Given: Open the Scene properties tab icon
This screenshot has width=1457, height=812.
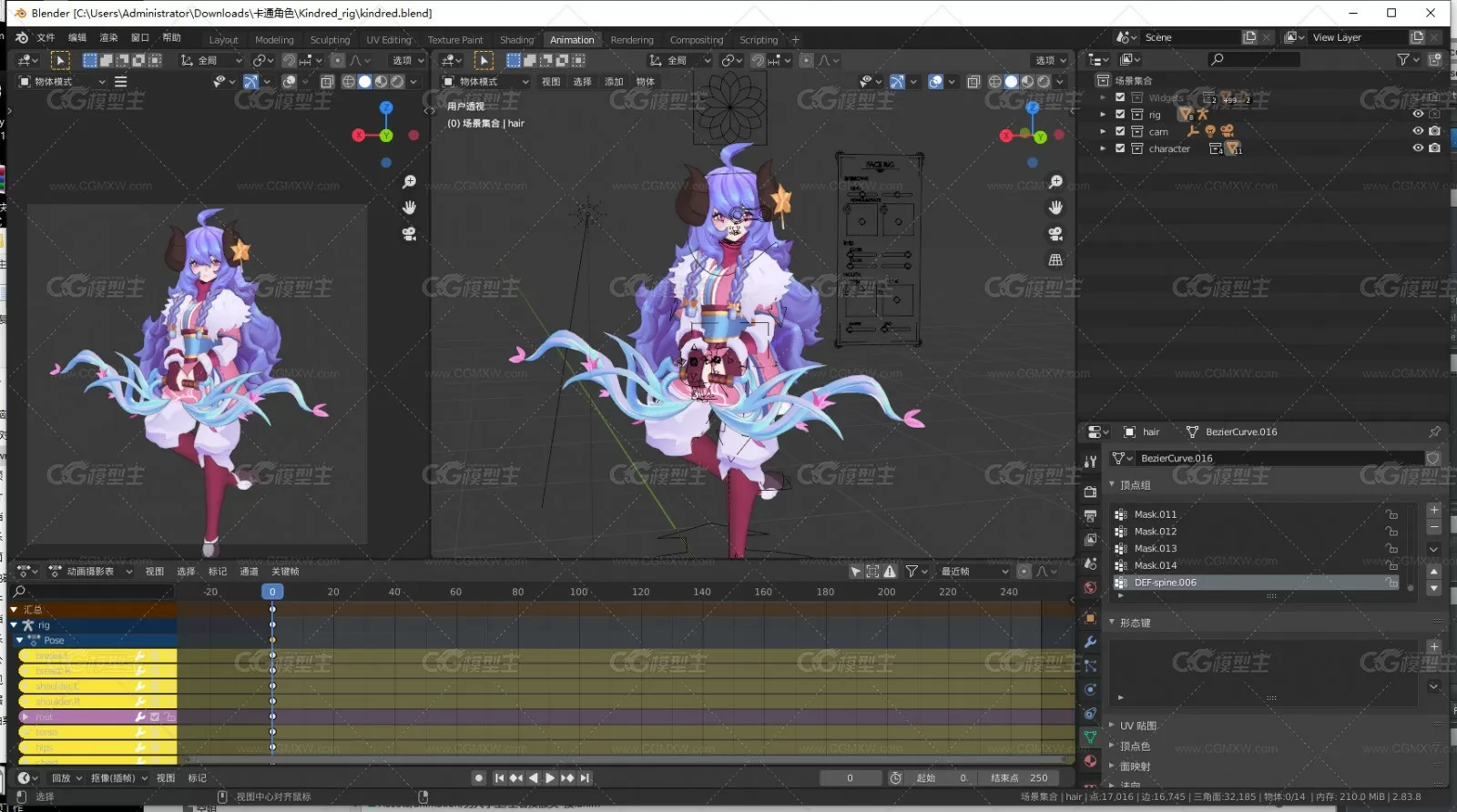Looking at the screenshot, I should click(1090, 563).
